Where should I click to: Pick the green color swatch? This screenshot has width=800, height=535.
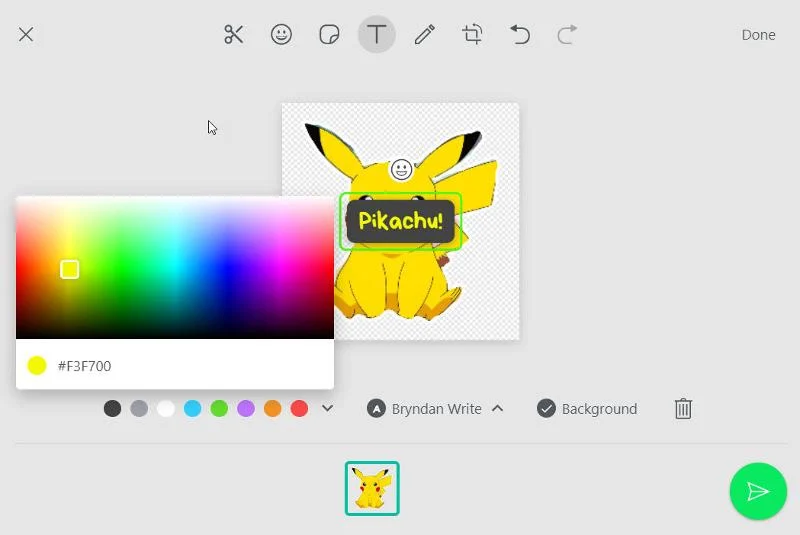(x=219, y=409)
